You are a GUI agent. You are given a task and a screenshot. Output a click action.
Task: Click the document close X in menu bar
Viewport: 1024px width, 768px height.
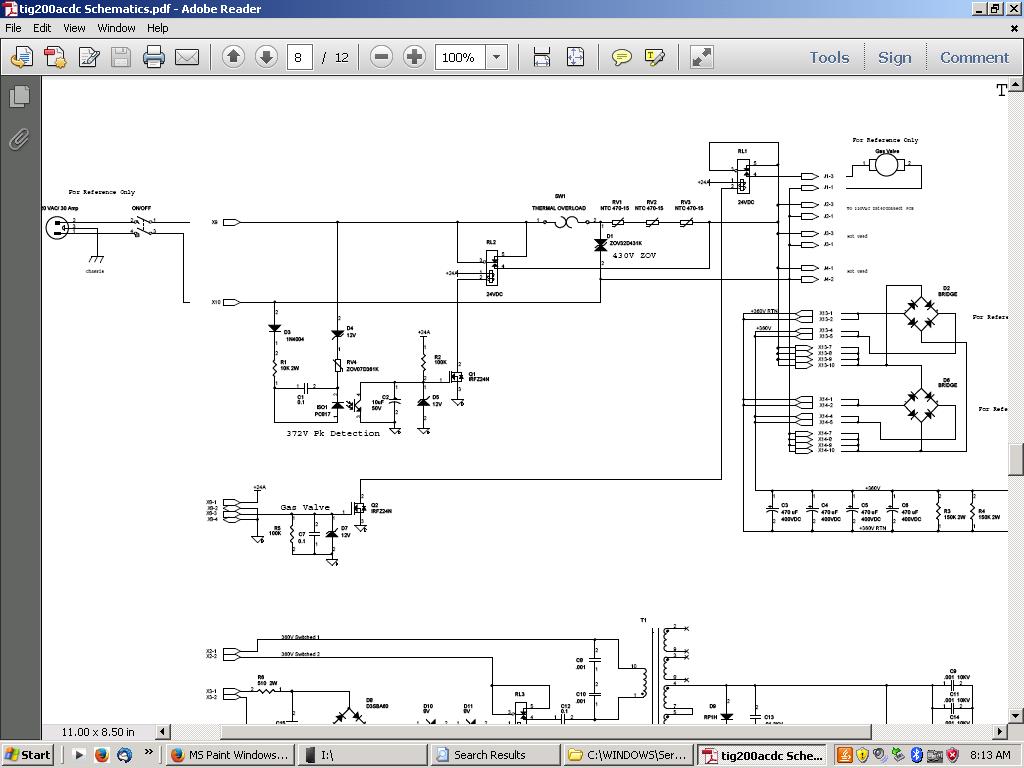point(1014,28)
